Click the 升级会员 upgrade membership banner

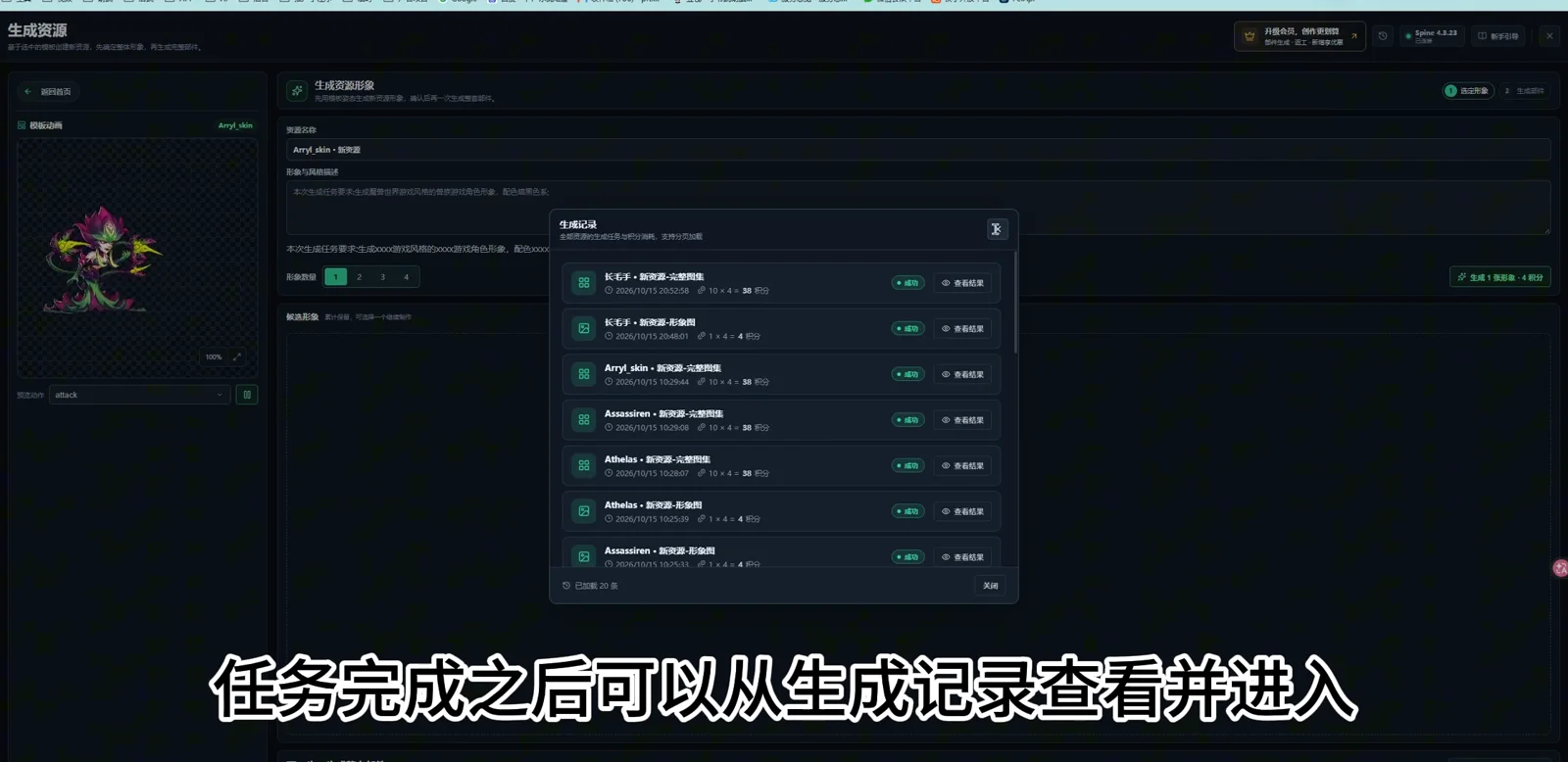pos(1299,36)
